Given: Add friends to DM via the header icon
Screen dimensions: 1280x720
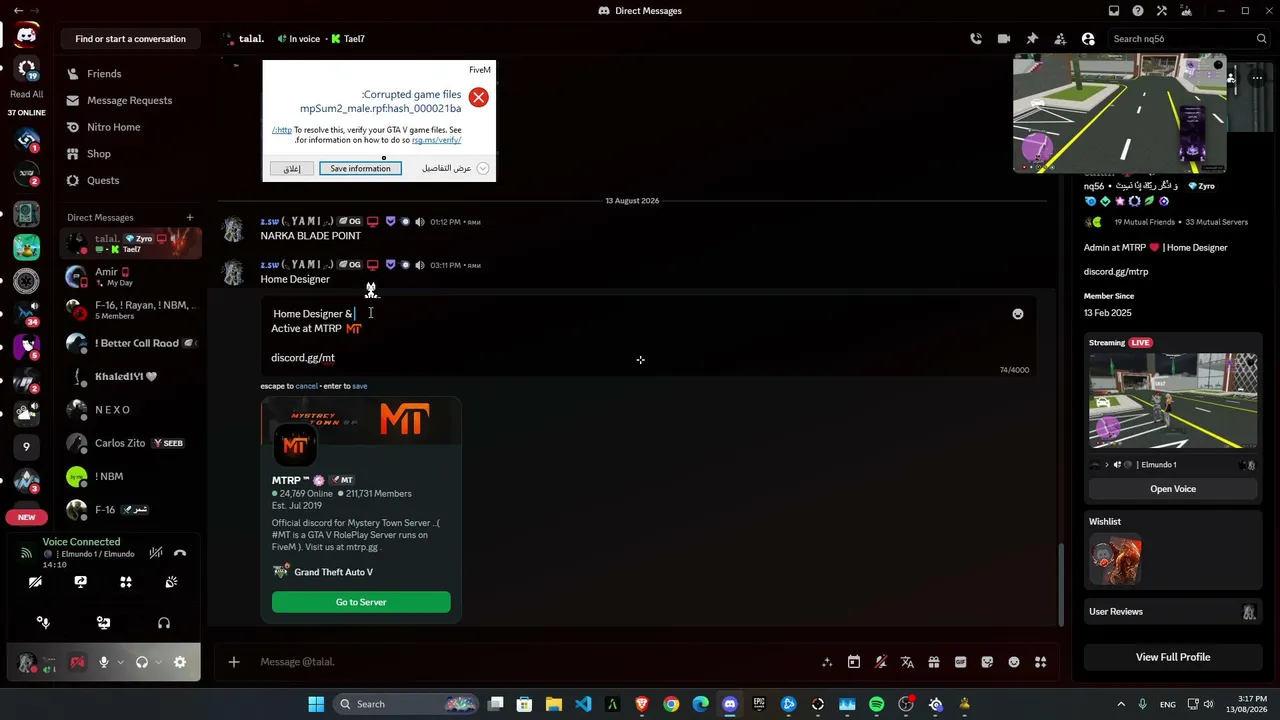Looking at the screenshot, I should 1060,39.
